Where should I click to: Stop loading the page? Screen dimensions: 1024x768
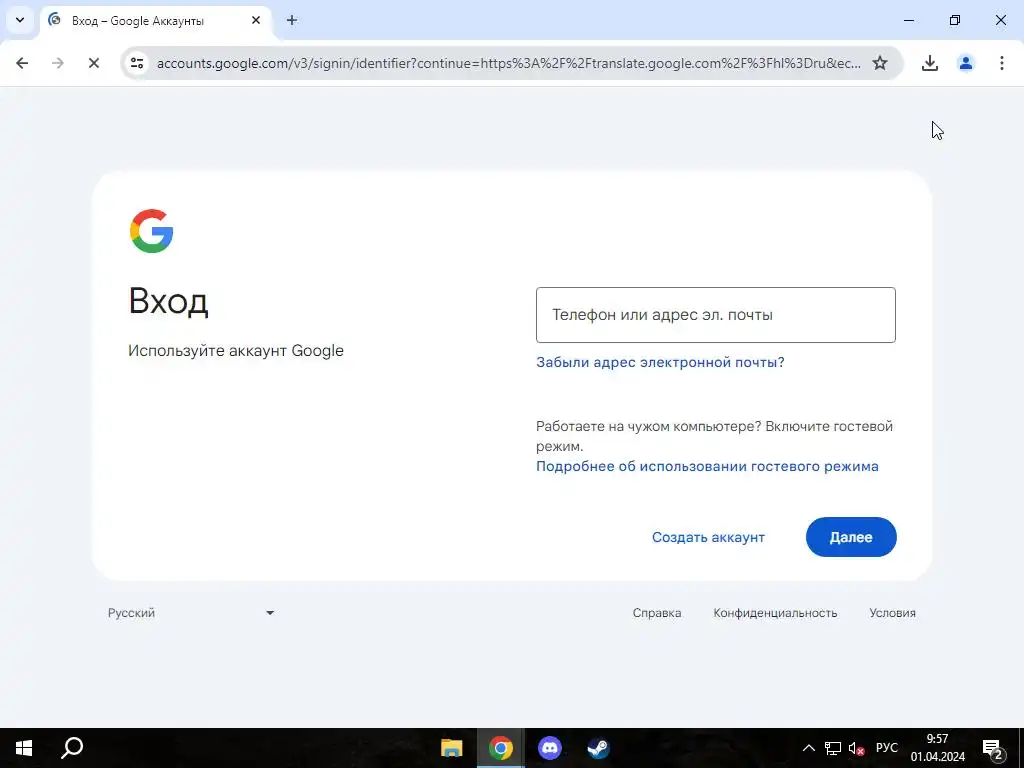coord(93,63)
